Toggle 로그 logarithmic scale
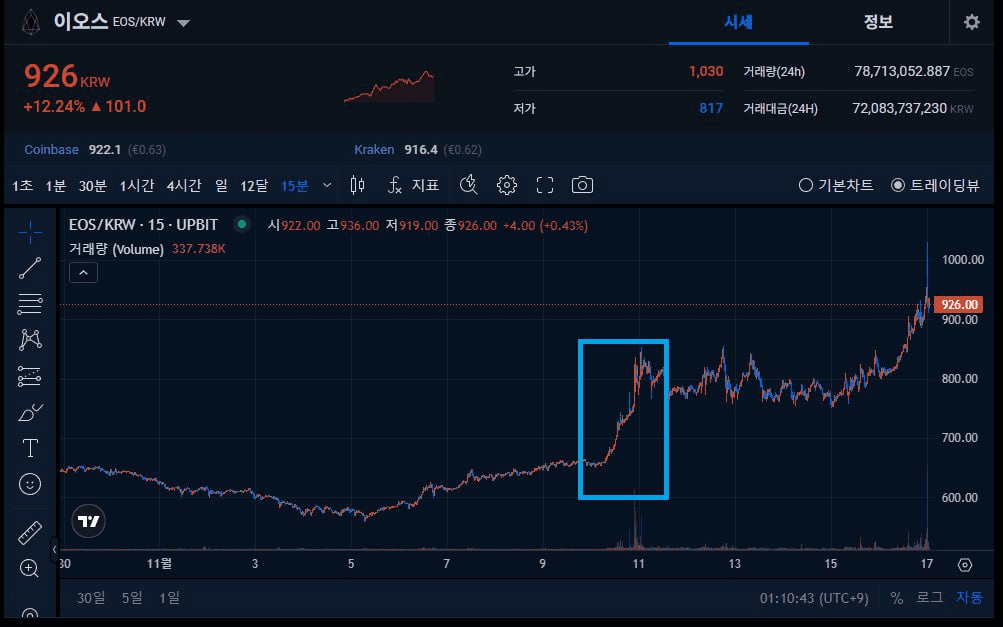The height and width of the screenshot is (627, 1003). coord(929,598)
